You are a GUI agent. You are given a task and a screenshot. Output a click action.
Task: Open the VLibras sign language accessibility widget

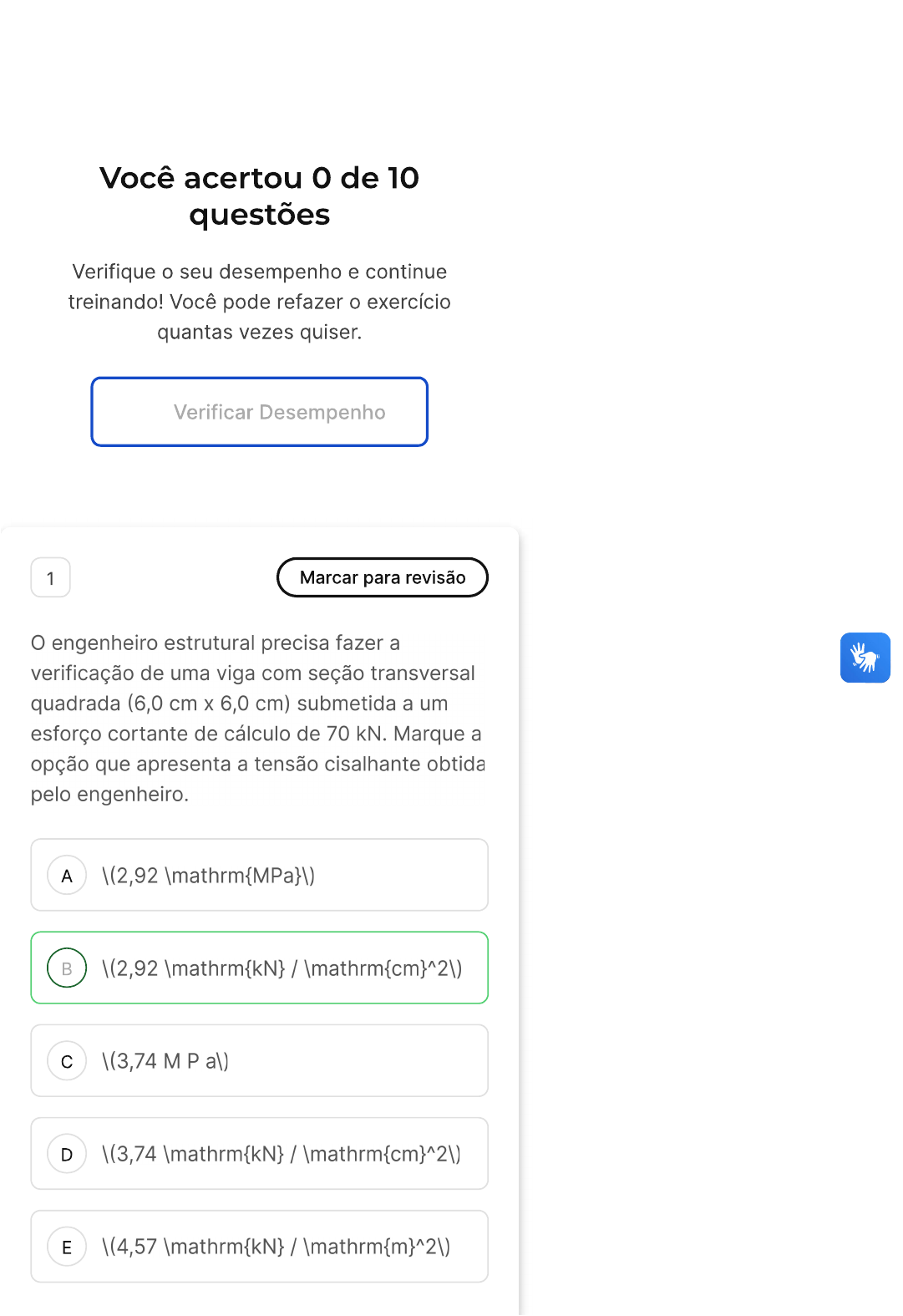(x=865, y=658)
